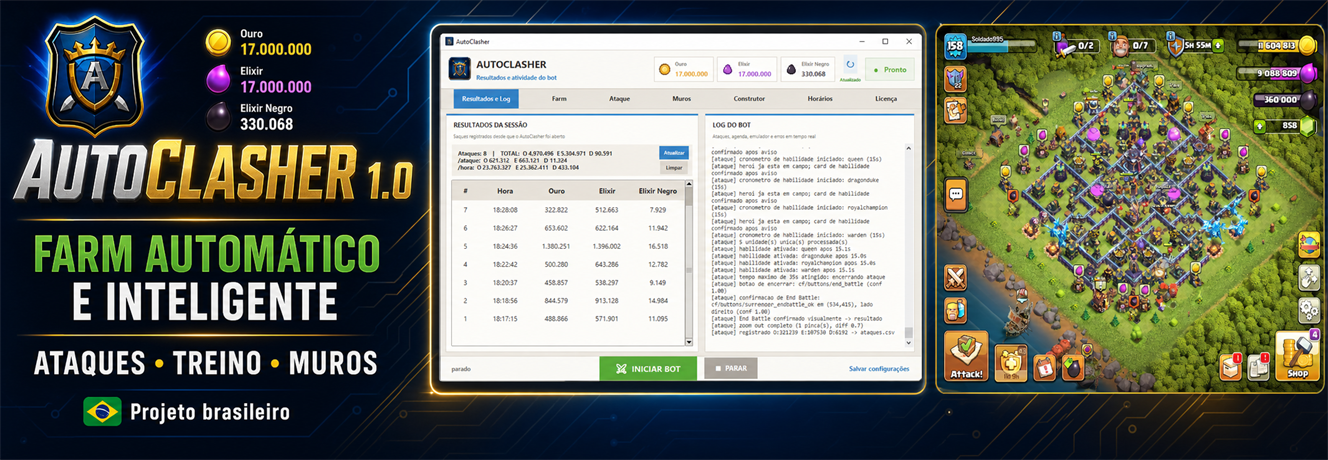Select the table row with time 18:18:56
This screenshot has width=1328, height=460.
point(568,300)
